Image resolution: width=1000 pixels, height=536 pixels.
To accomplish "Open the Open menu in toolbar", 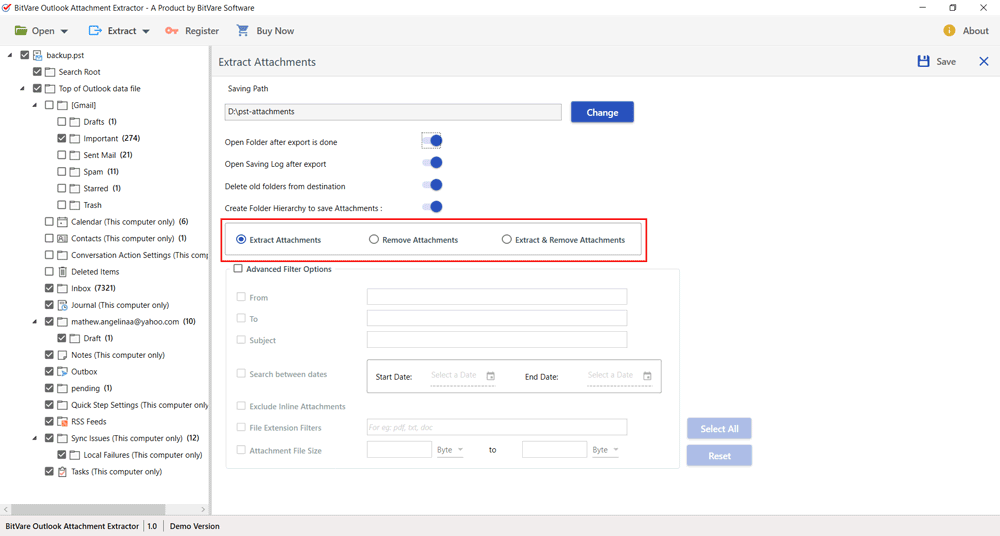I will [42, 31].
